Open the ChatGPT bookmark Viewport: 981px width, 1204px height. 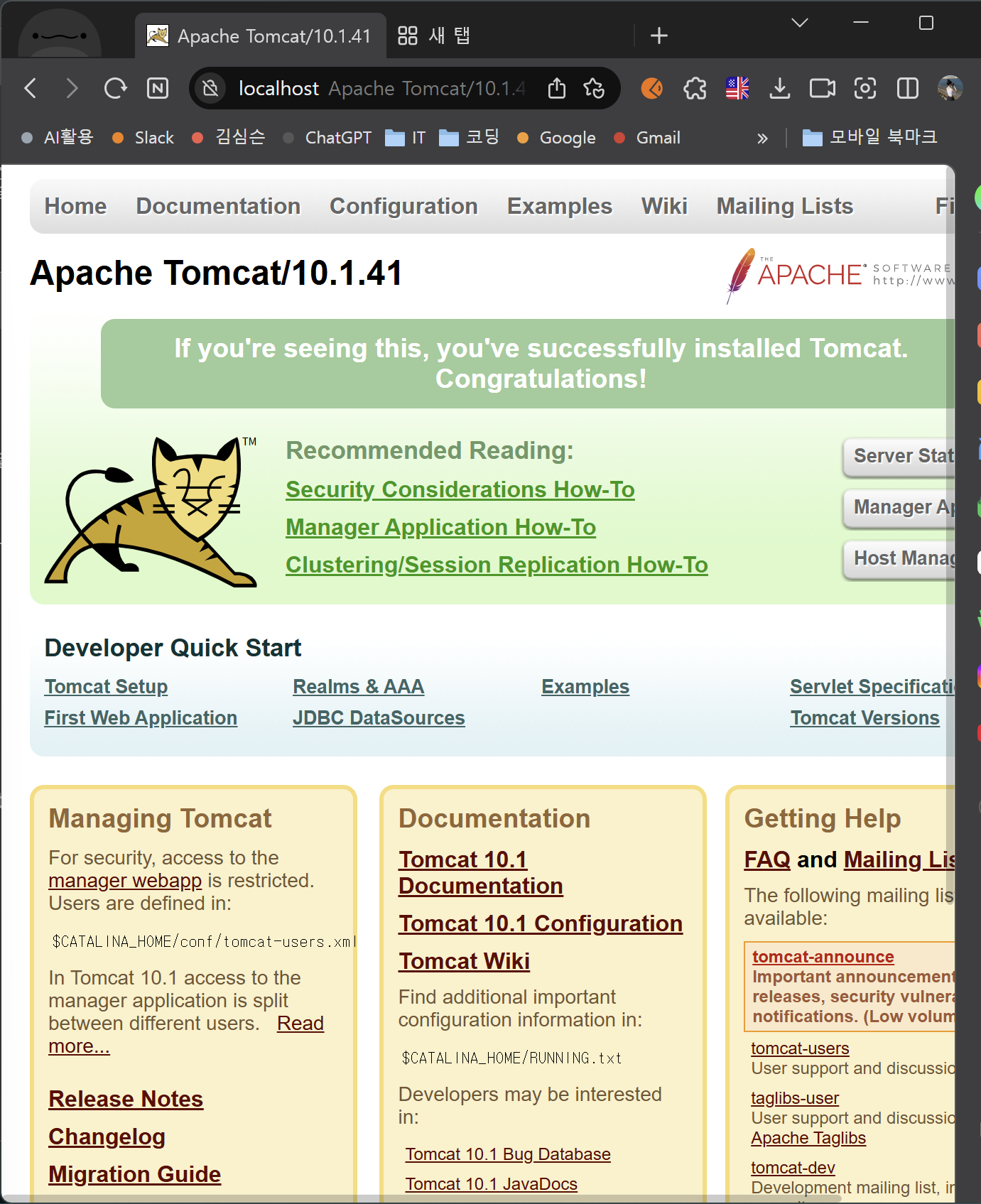[x=327, y=138]
